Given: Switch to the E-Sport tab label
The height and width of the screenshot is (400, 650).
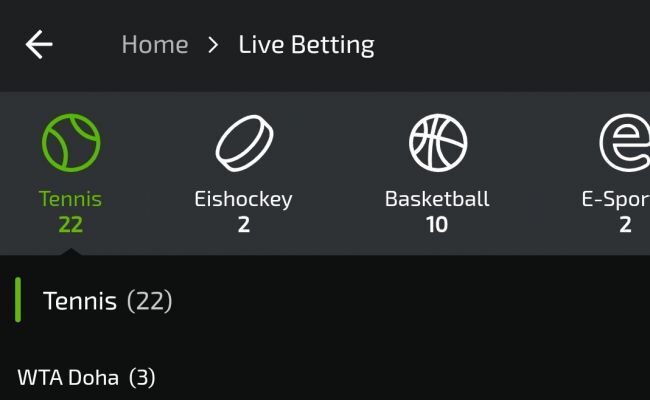Looking at the screenshot, I should pos(616,198).
